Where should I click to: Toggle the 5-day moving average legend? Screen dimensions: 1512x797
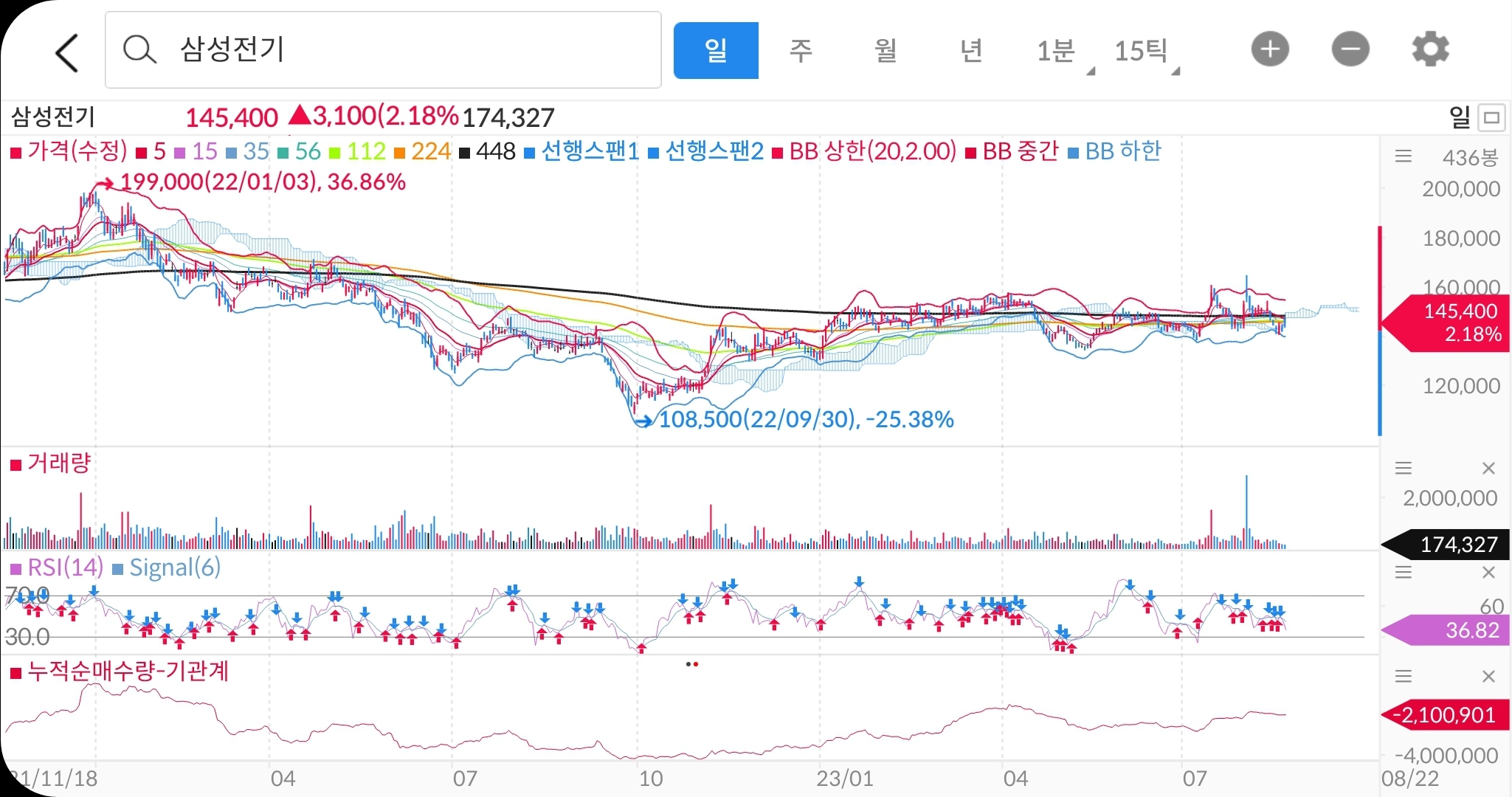coord(151,151)
